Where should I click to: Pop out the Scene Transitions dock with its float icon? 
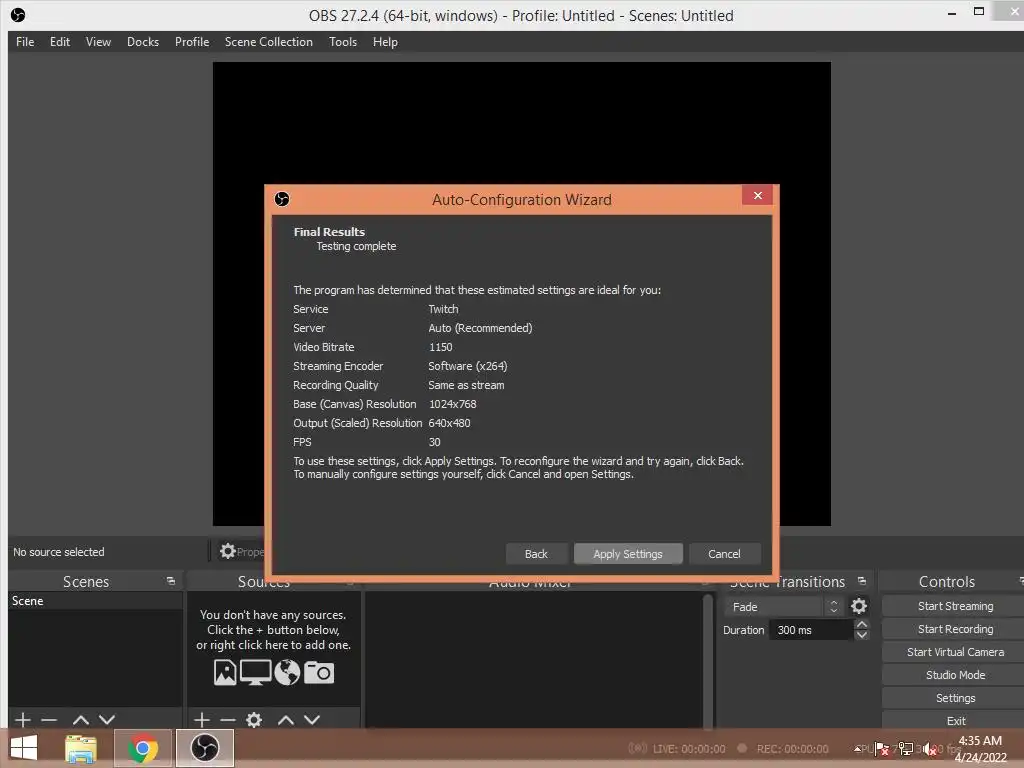click(x=862, y=581)
